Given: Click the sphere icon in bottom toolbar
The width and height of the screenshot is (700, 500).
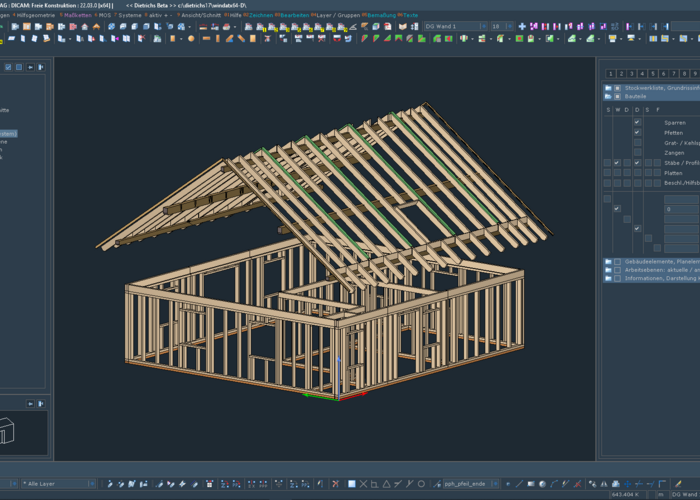Looking at the screenshot, I should click(542, 484).
